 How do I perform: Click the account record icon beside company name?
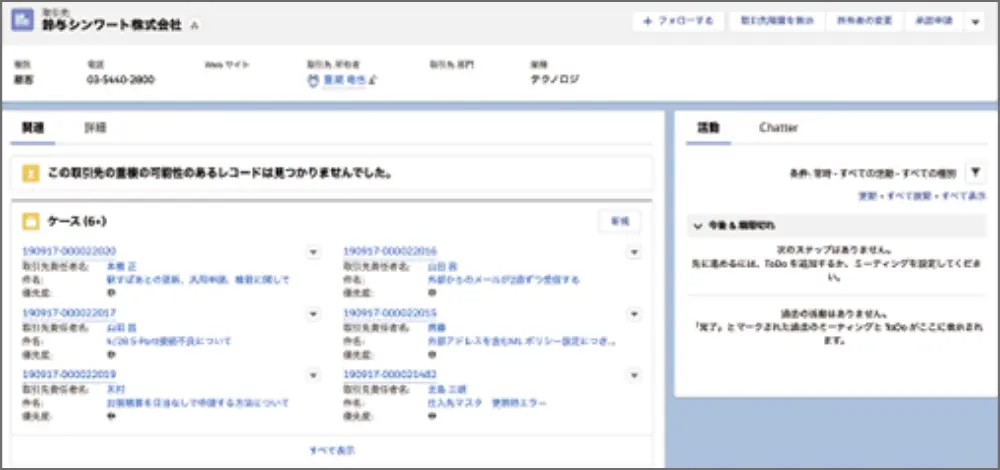[24, 22]
